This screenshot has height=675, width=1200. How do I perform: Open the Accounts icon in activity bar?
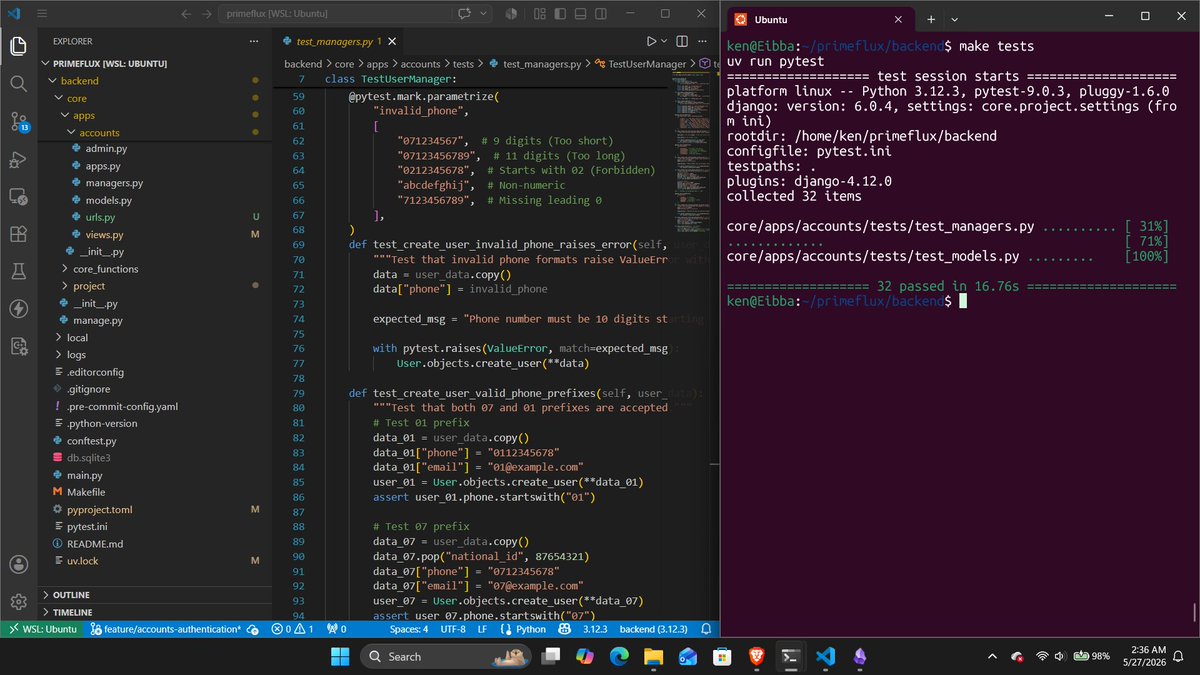pos(18,564)
